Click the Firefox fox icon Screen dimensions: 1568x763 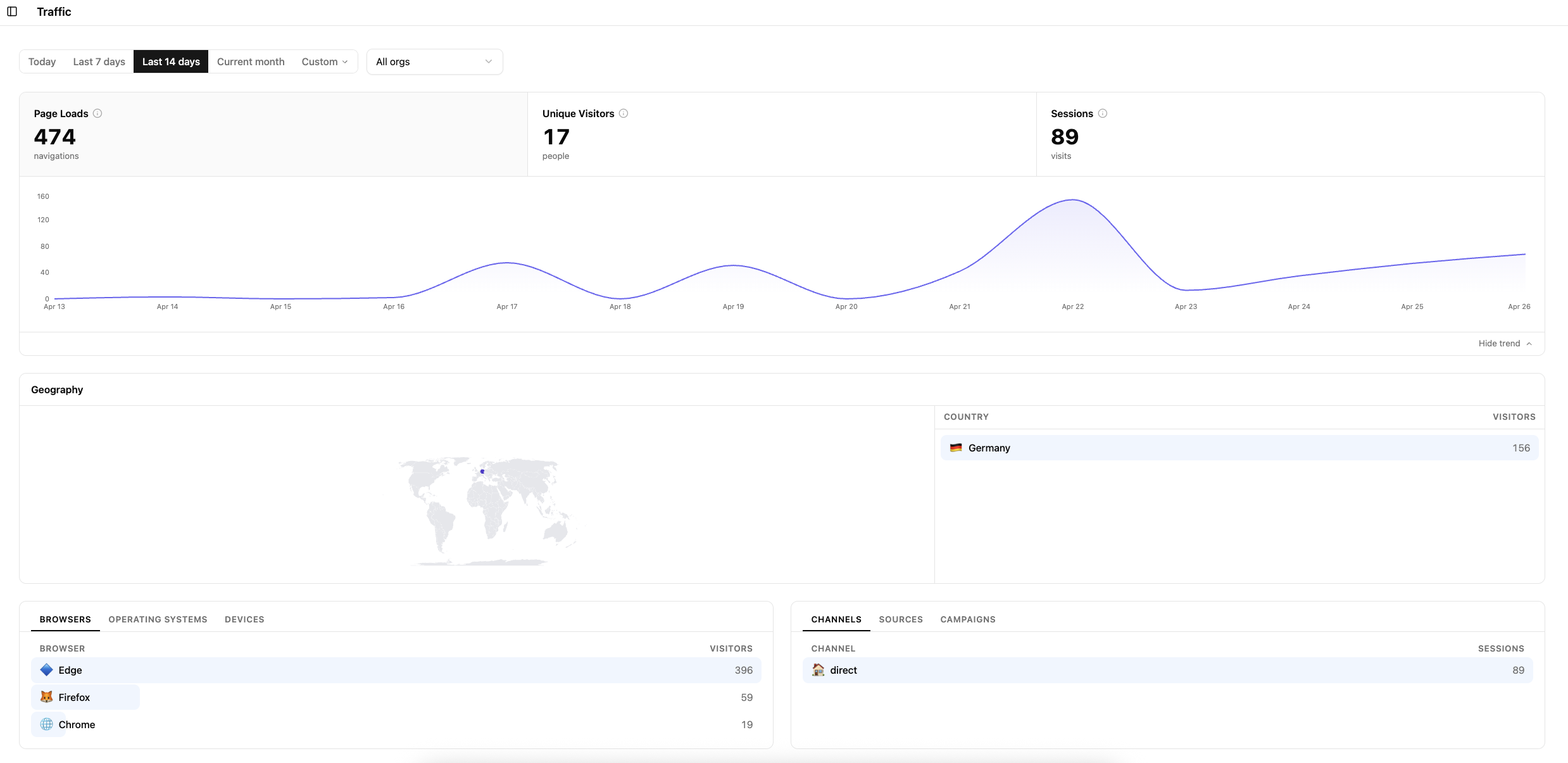[x=46, y=697]
